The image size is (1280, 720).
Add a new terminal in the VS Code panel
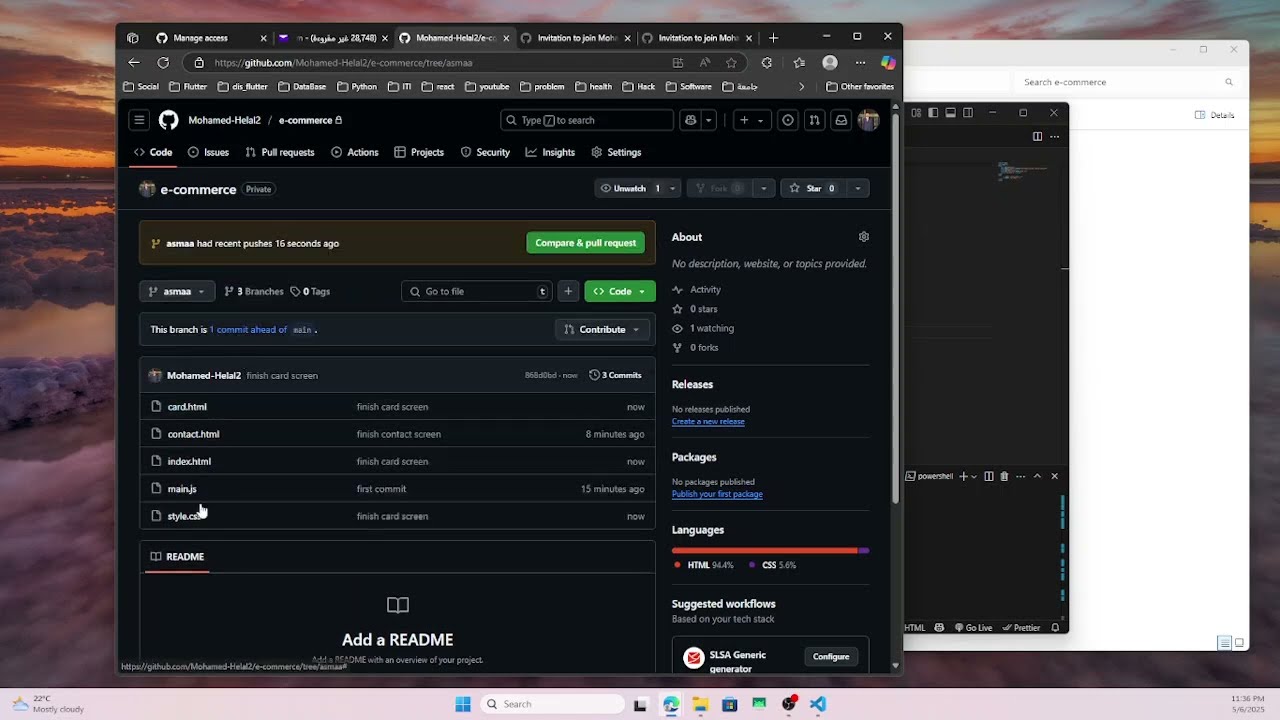pos(964,476)
